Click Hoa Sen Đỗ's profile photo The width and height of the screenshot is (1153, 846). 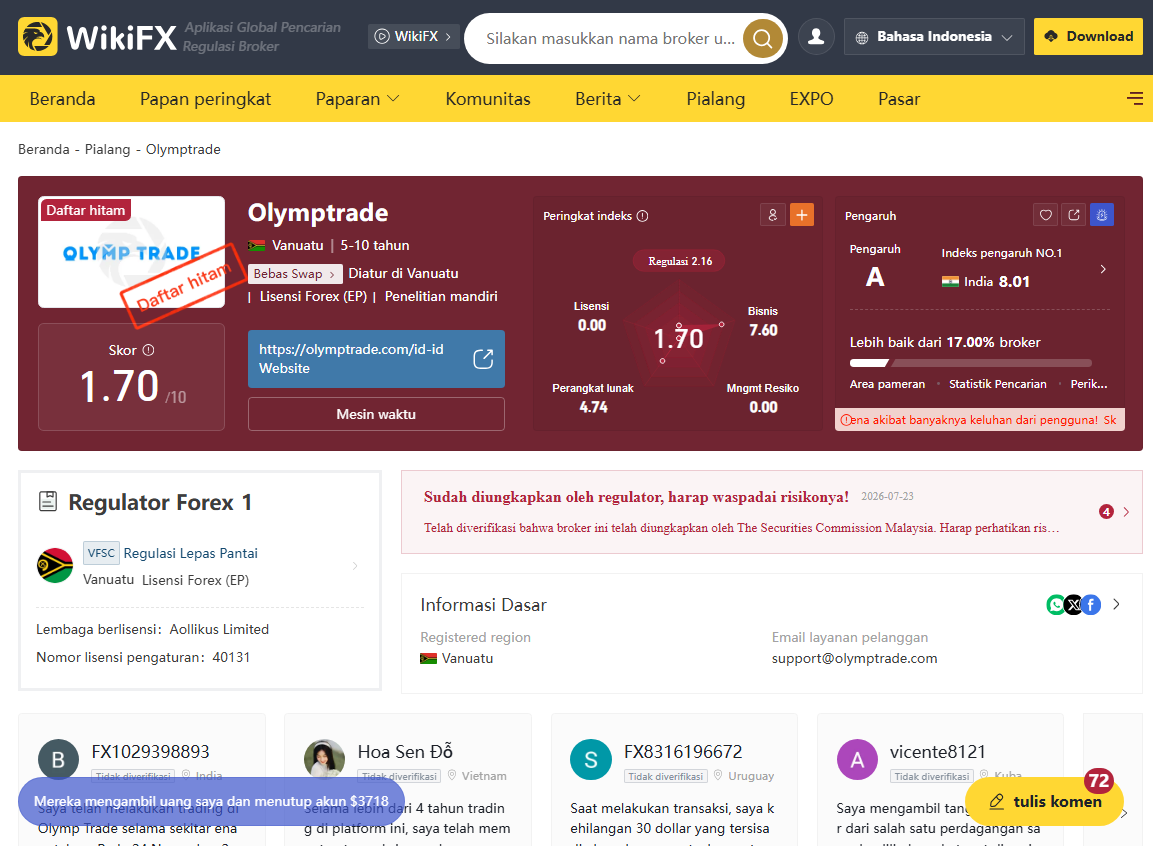click(x=324, y=760)
